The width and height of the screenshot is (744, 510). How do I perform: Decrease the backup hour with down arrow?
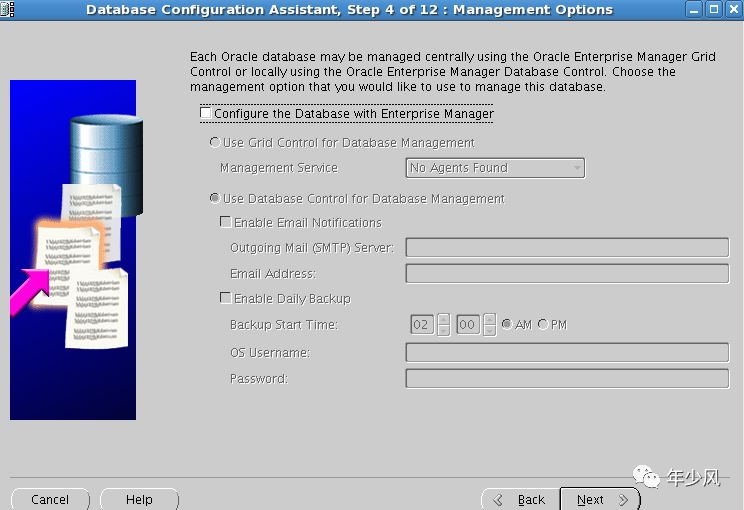[x=444, y=330]
